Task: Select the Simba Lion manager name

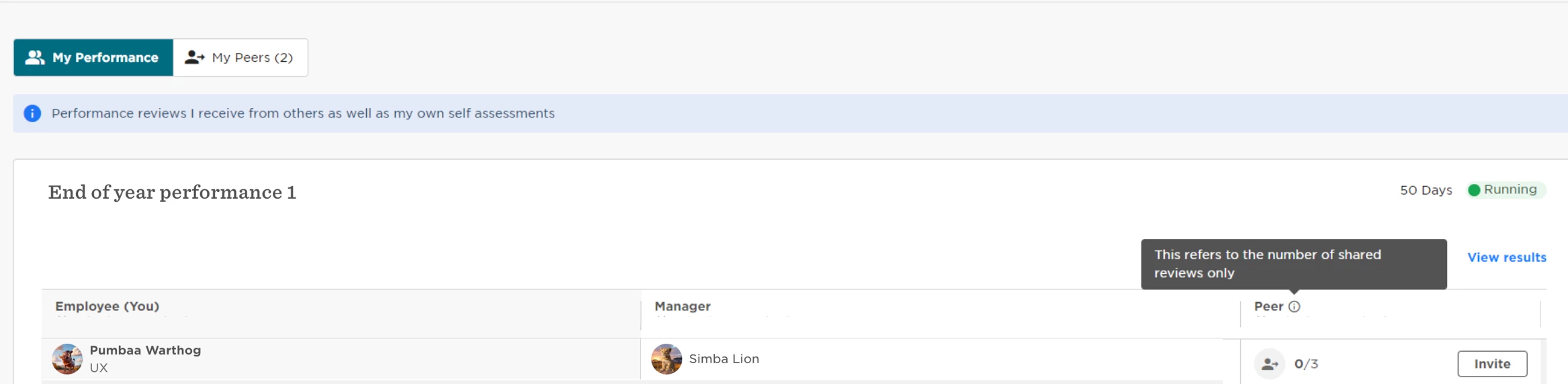Action: [724, 359]
